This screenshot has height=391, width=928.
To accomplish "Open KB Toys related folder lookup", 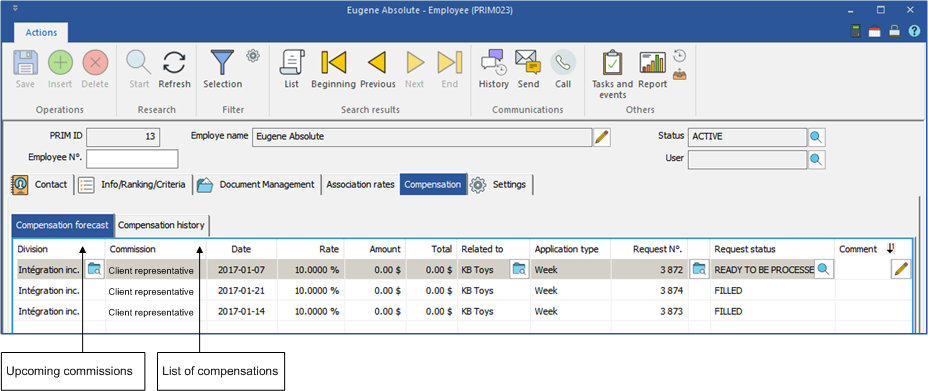I will tap(519, 270).
